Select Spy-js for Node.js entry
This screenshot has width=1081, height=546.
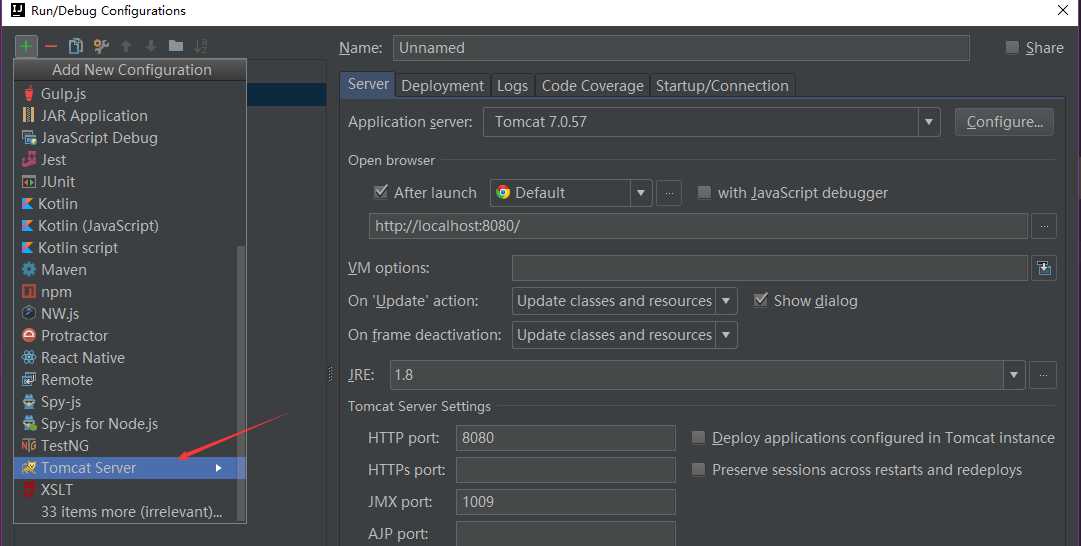(130, 424)
